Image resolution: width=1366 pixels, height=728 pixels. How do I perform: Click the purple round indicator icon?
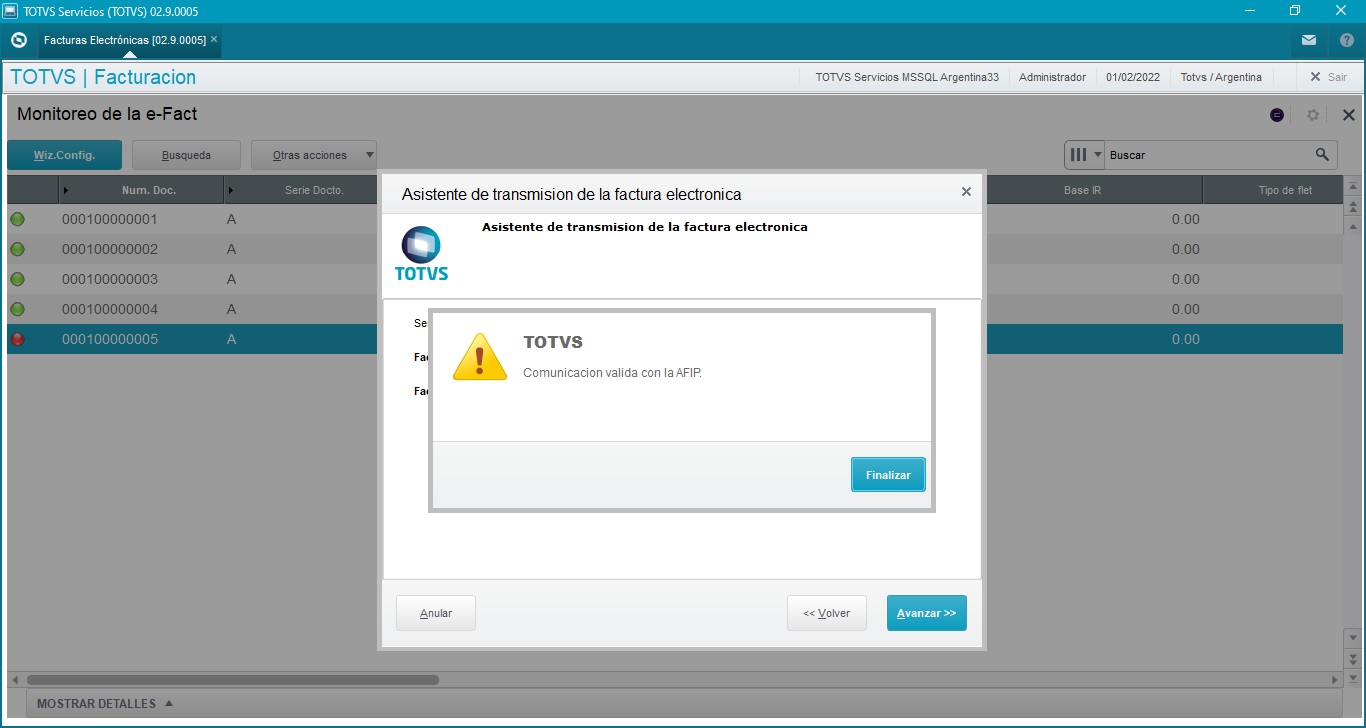1277,115
